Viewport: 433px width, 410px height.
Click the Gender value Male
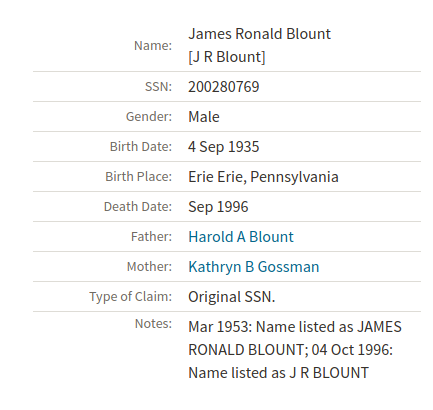pyautogui.click(x=204, y=117)
